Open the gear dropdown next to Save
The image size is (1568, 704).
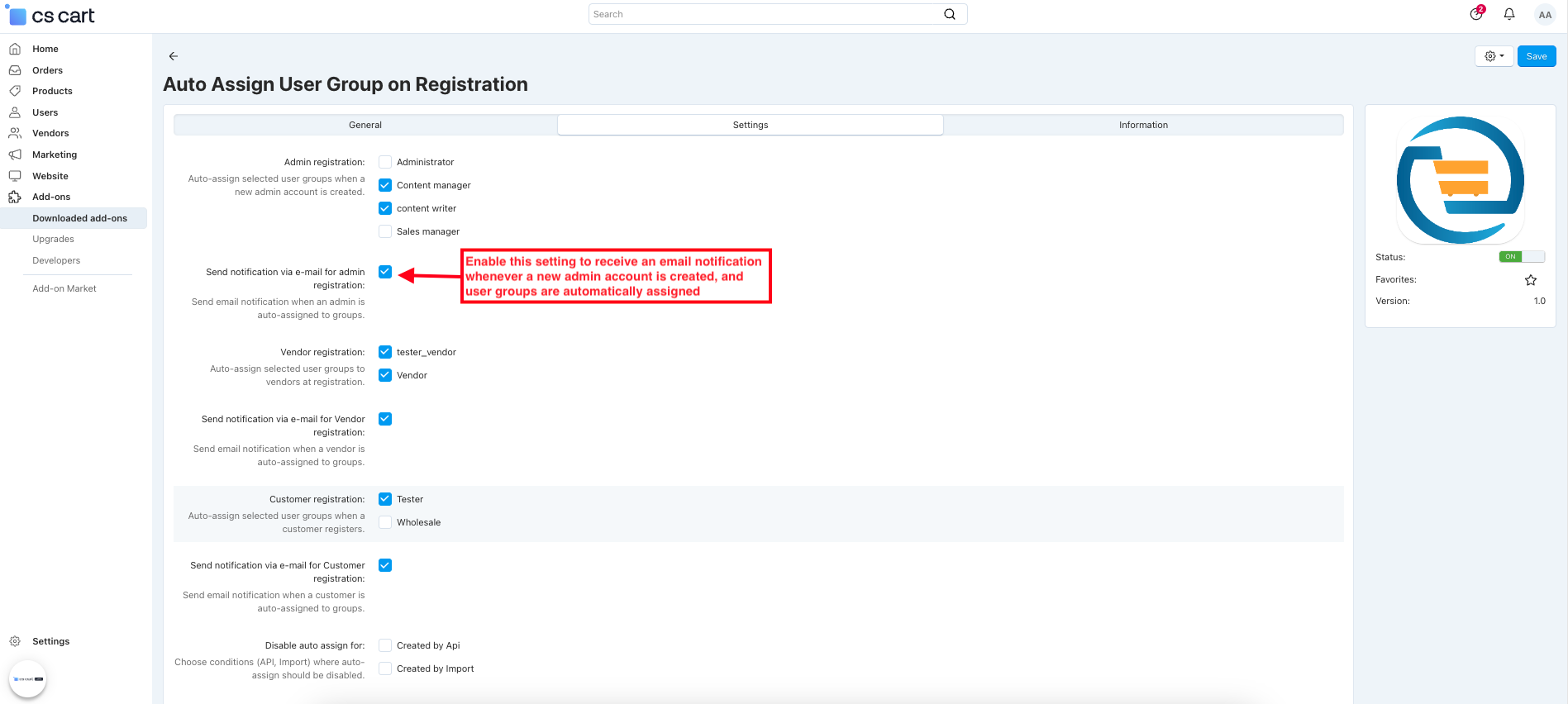pyautogui.click(x=1494, y=56)
